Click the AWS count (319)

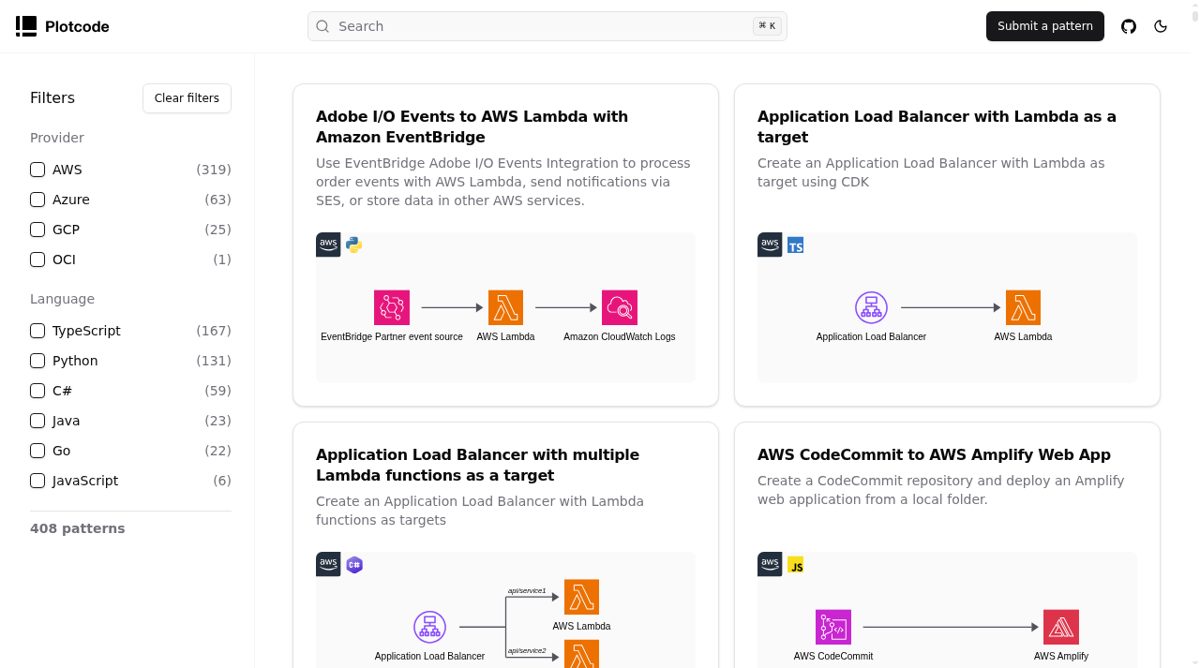tap(213, 170)
